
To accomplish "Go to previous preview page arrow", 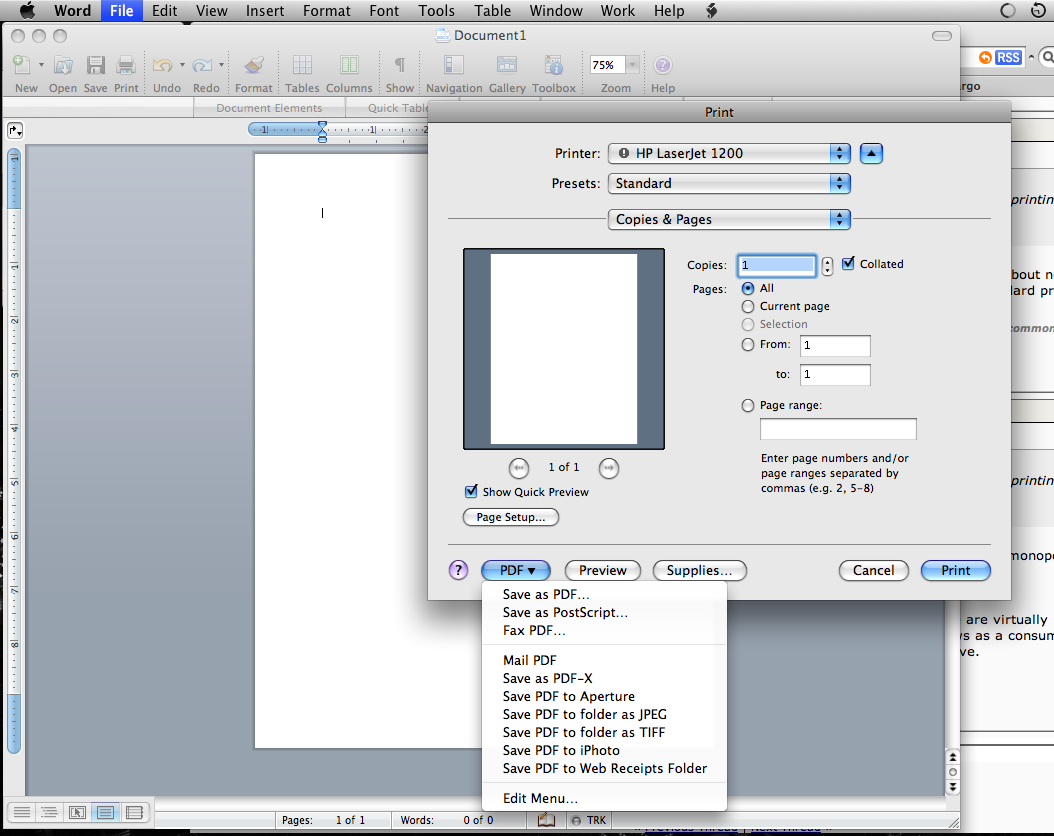I will (x=519, y=468).
